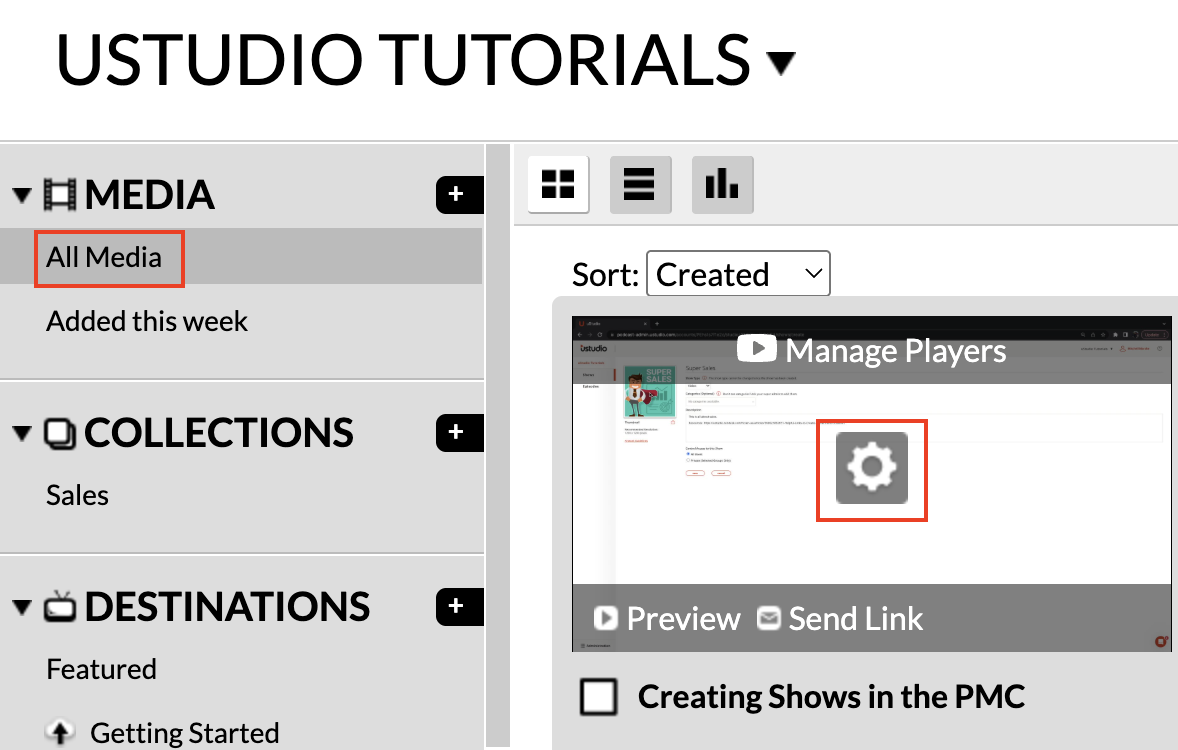Viewport: 1178px width, 750px height.
Task: Collapse the MEDIA section triangle
Action: 23,196
